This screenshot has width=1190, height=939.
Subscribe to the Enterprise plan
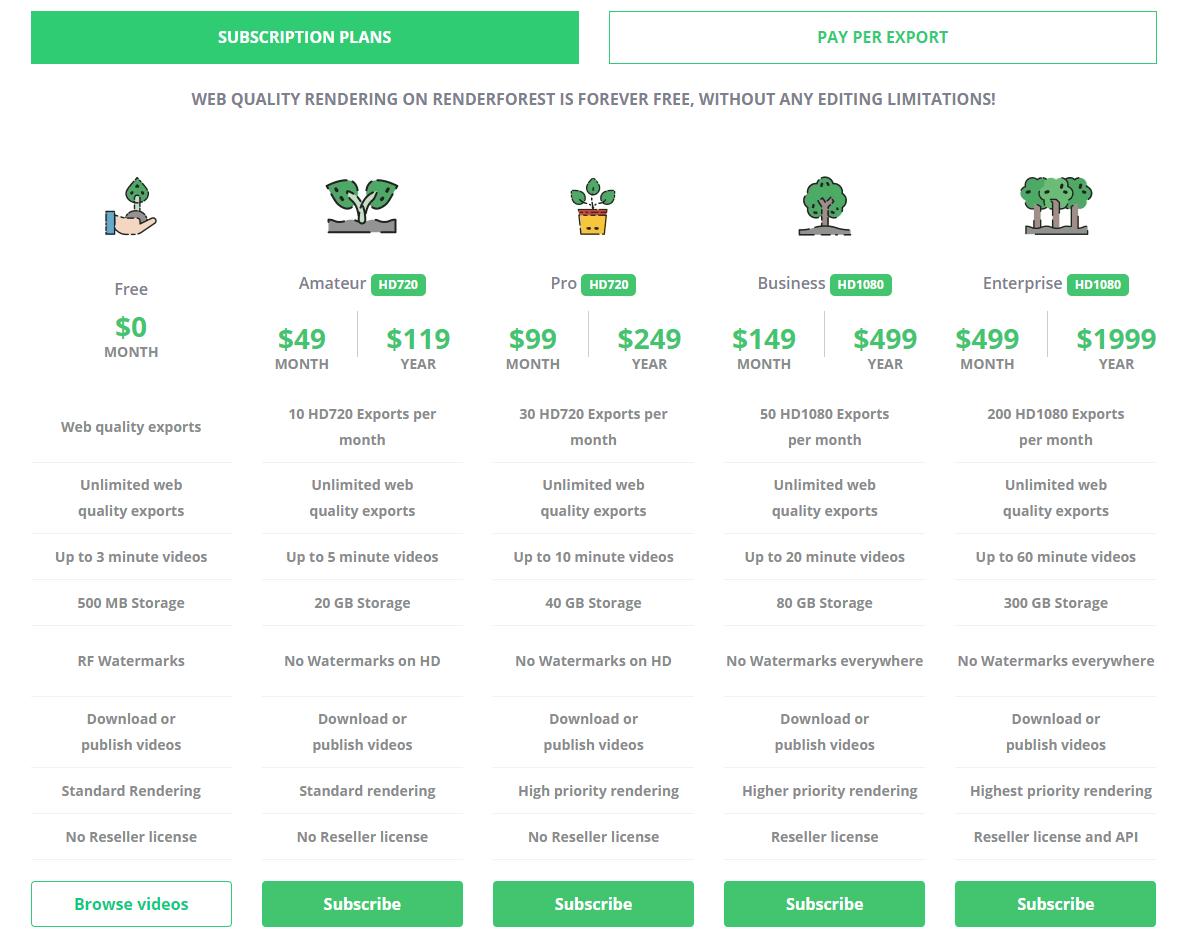pyautogui.click(x=1056, y=904)
